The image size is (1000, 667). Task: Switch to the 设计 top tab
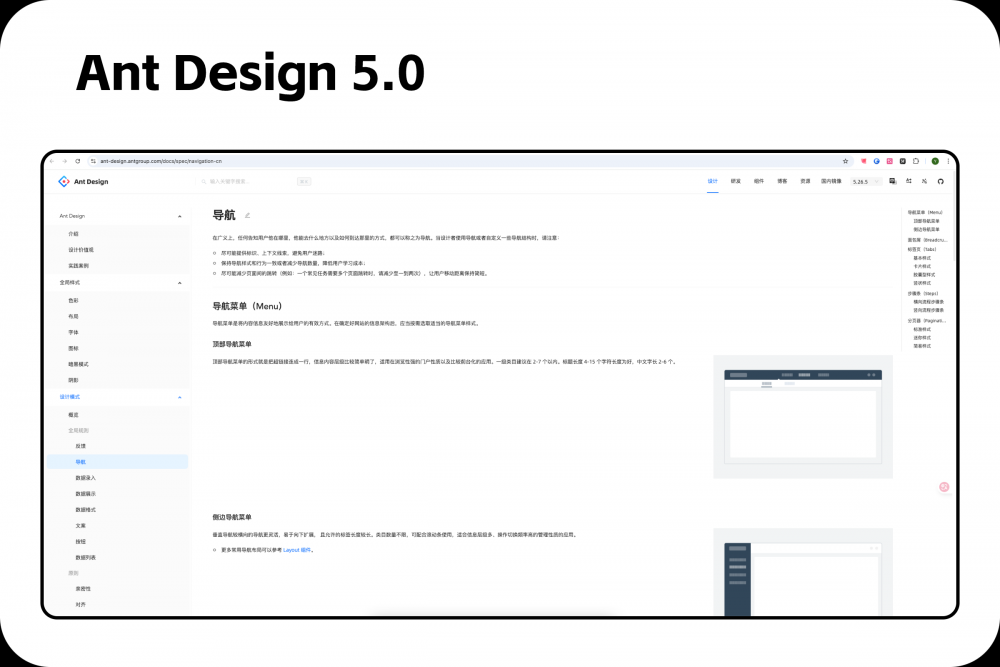coord(712,182)
